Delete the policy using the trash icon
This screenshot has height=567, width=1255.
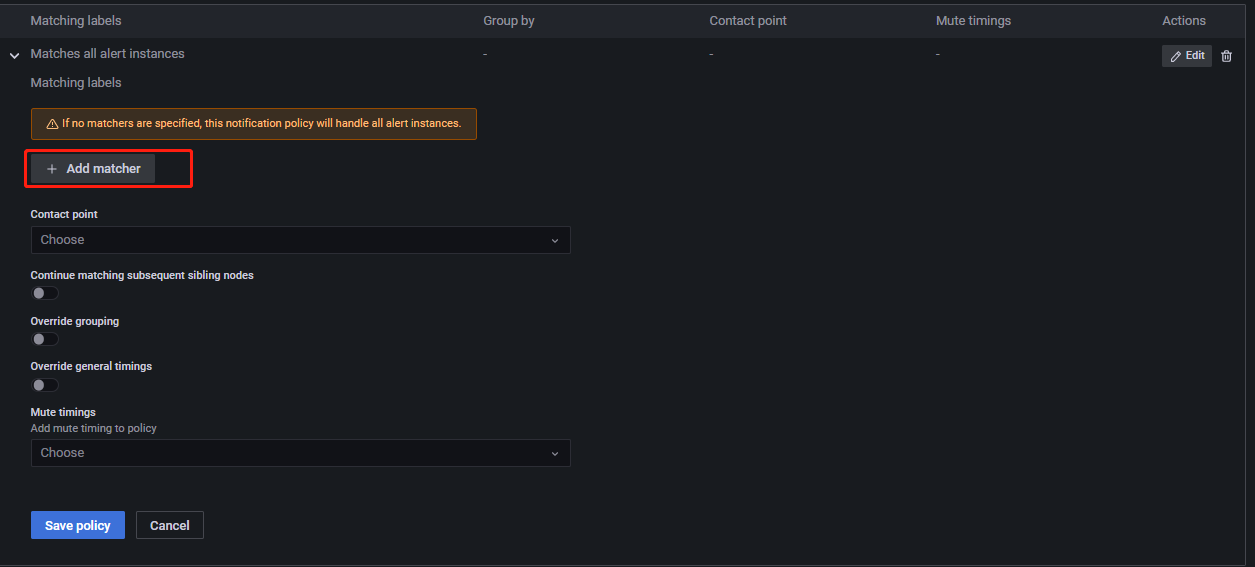(x=1226, y=56)
